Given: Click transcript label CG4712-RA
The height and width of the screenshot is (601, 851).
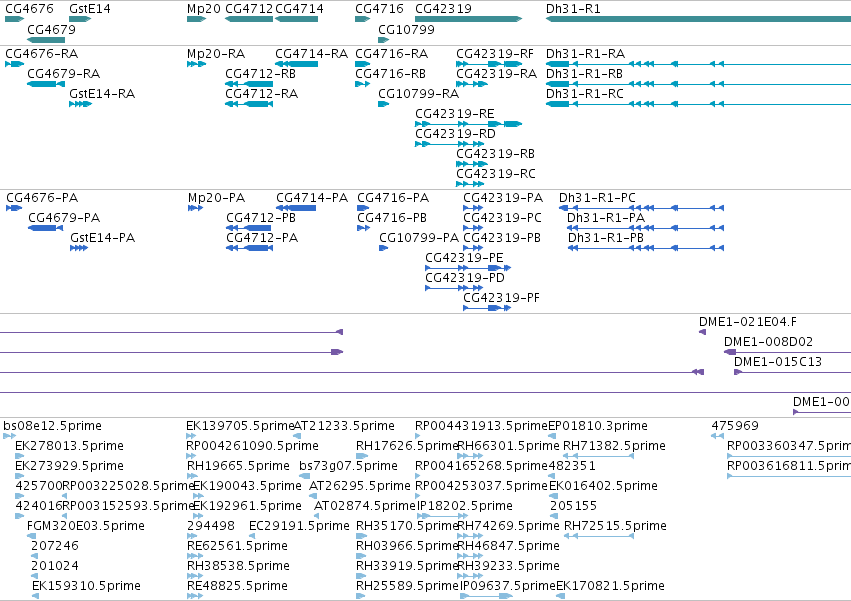Looking at the screenshot, I should point(262,94).
